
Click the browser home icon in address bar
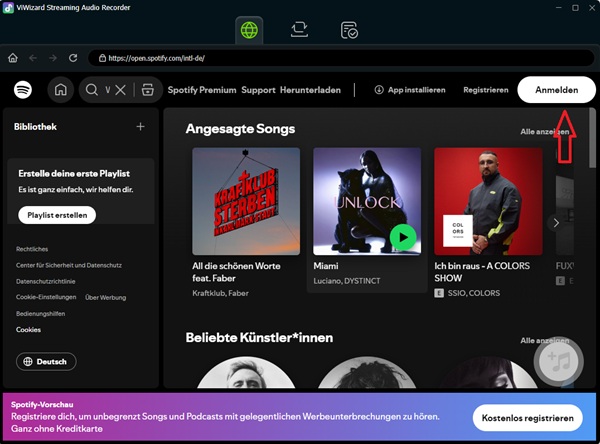coord(13,58)
